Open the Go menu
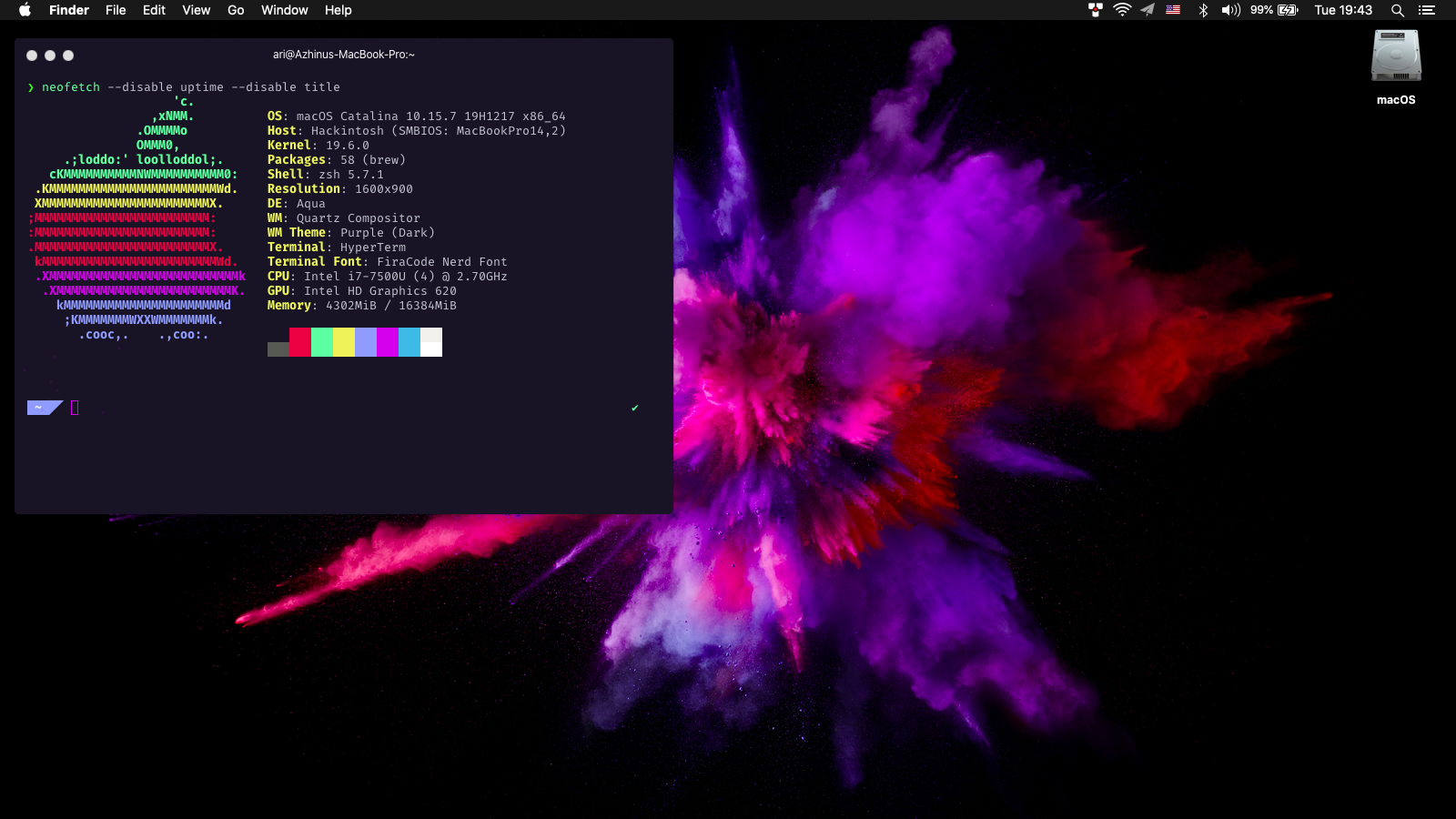 (x=236, y=10)
